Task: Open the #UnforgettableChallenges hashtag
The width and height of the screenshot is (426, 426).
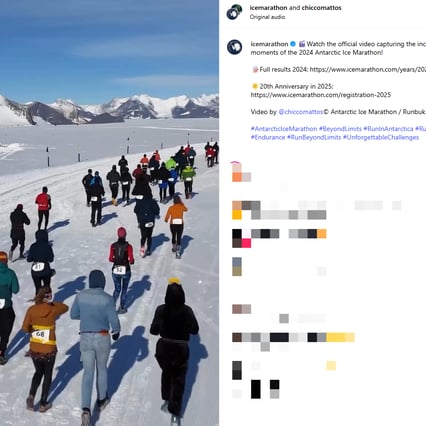Action: 381,137
